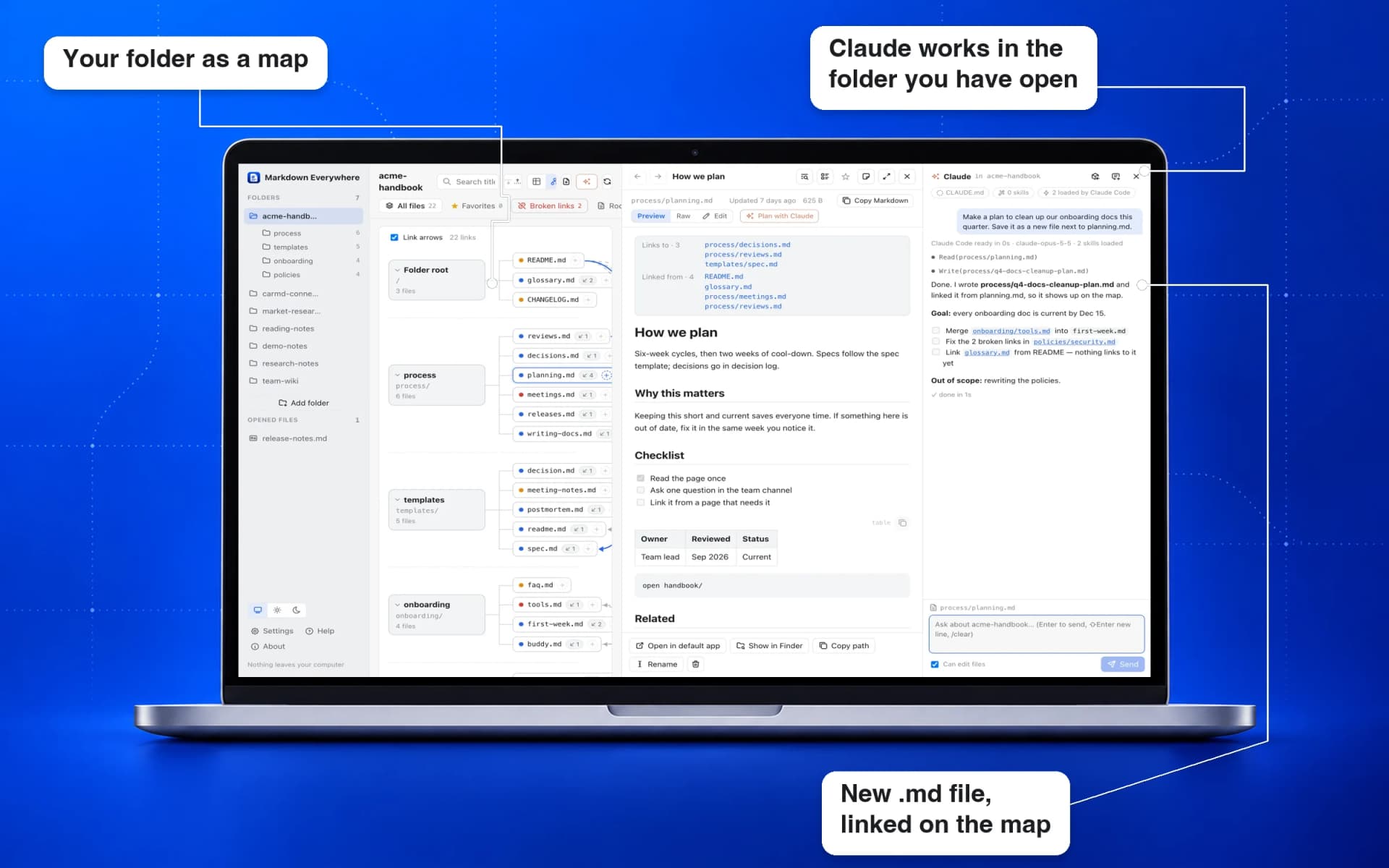The image size is (1389, 868).
Task: Collapse the onboarding folder node on map
Action: tap(397, 605)
